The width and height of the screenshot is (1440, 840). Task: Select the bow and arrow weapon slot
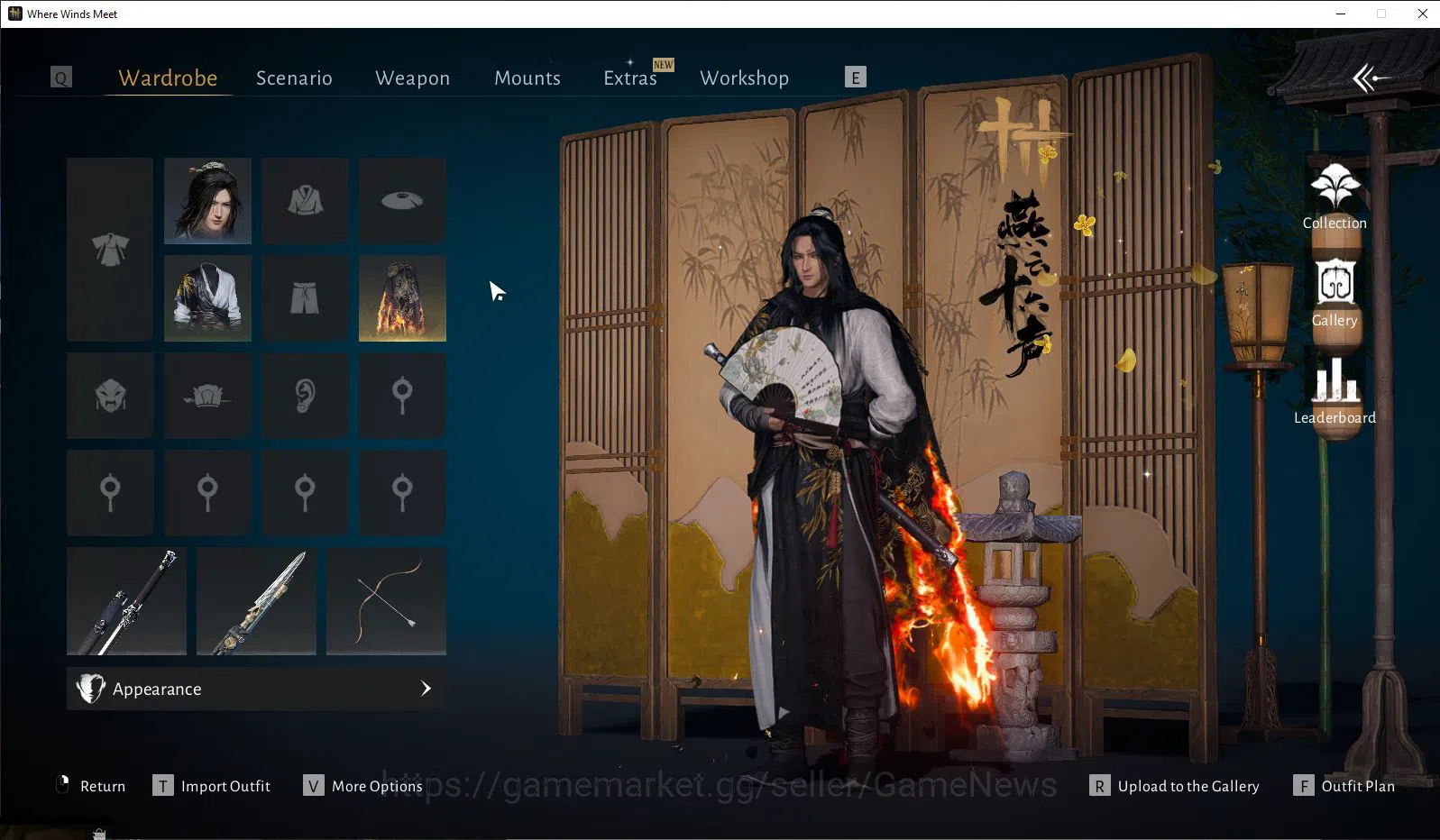386,601
